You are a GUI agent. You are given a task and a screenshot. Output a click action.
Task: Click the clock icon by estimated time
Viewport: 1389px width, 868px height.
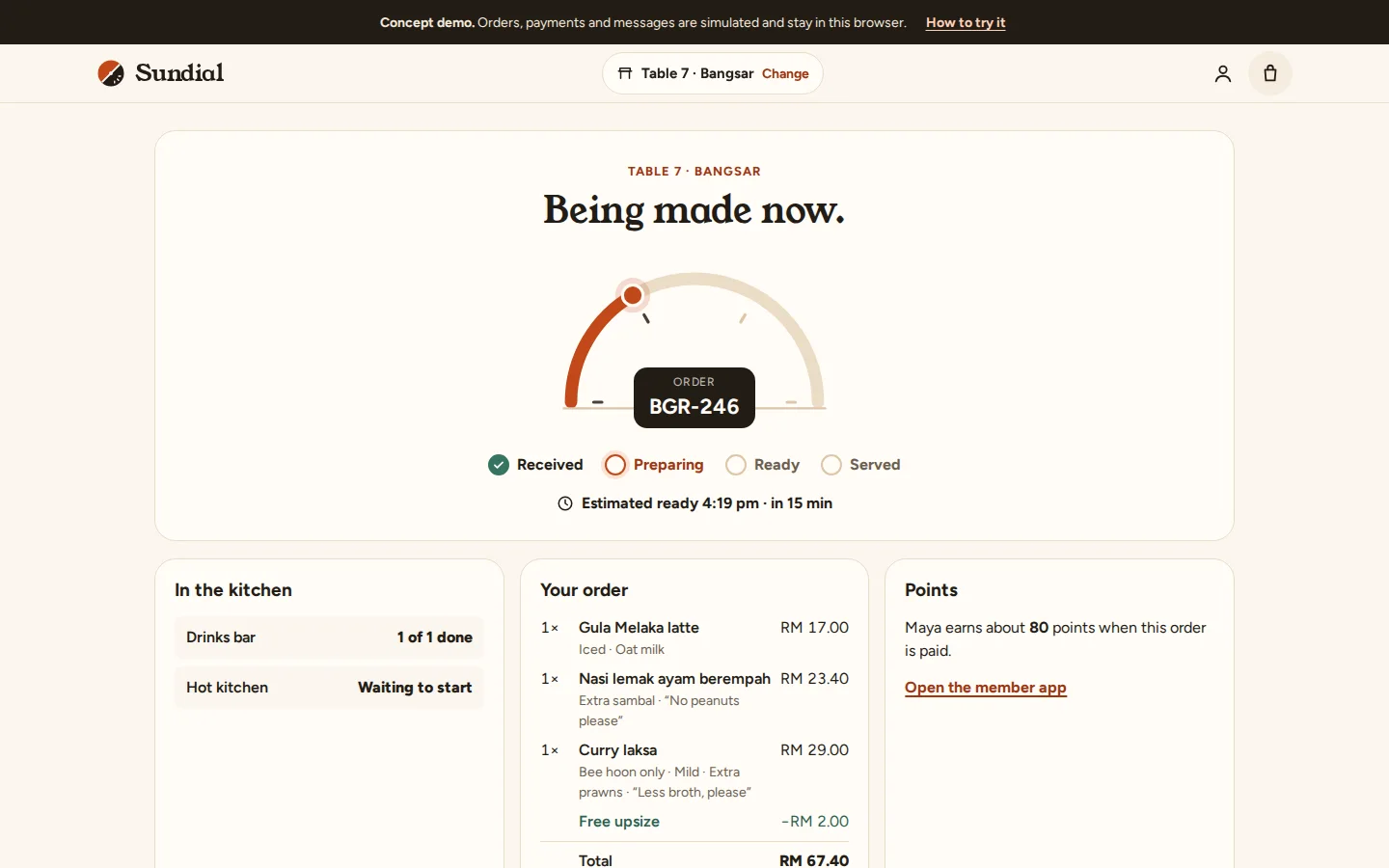(x=565, y=503)
